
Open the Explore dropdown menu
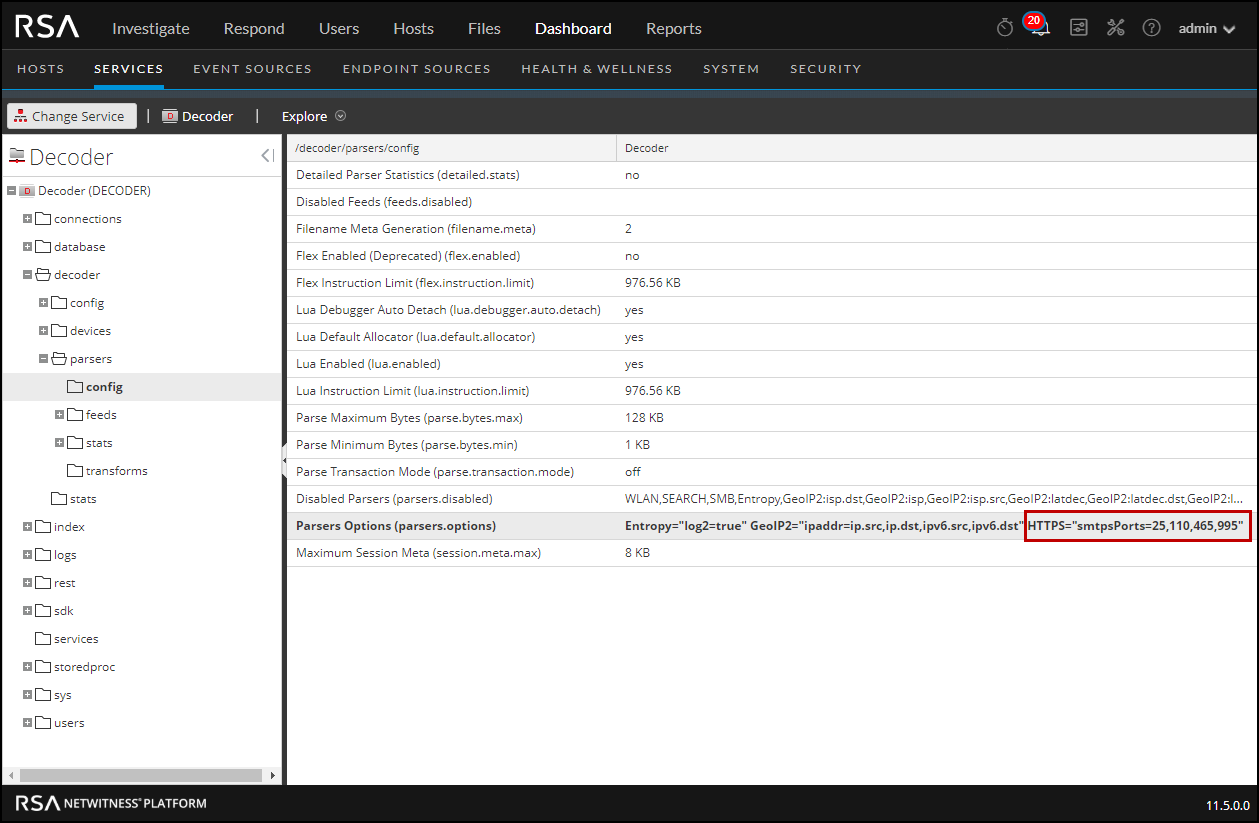[x=313, y=116]
